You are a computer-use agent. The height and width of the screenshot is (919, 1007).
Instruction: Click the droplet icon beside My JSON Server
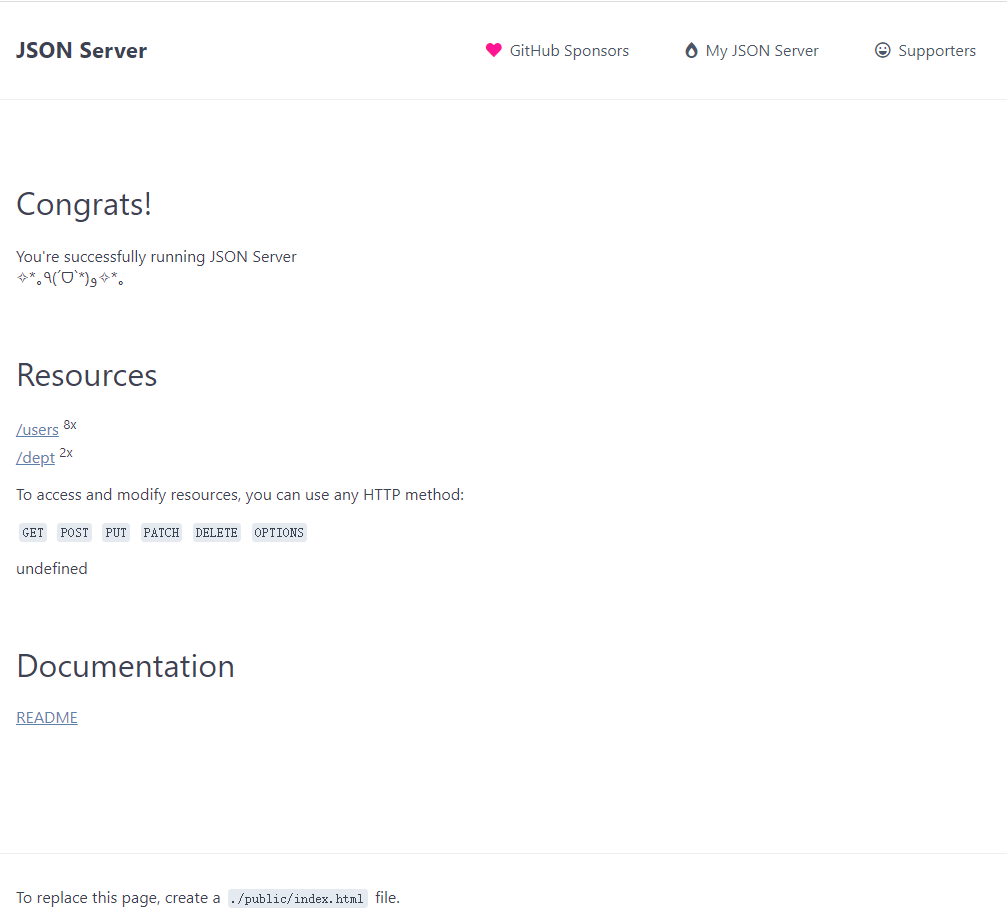[x=691, y=50]
